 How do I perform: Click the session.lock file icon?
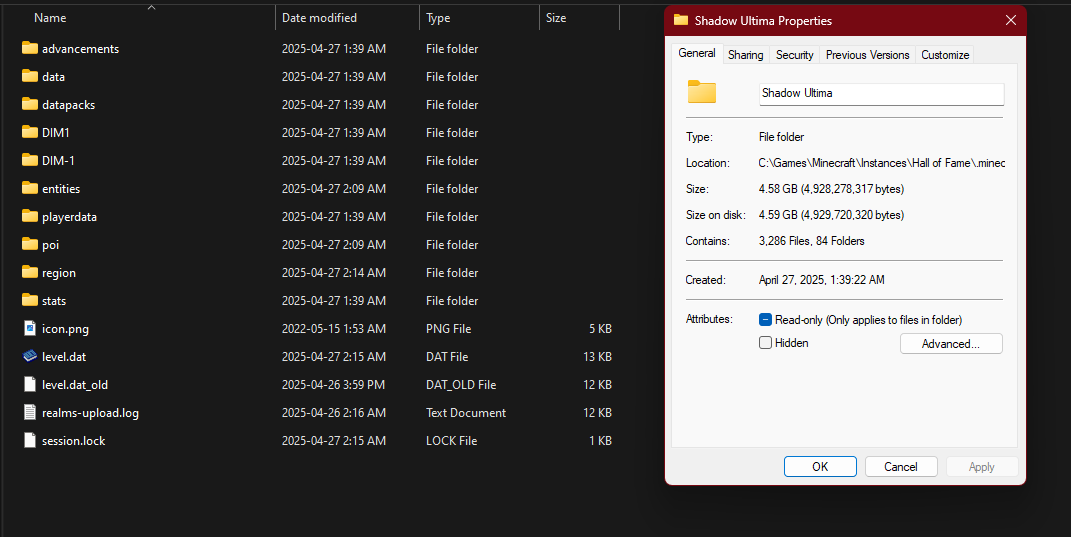(29, 440)
